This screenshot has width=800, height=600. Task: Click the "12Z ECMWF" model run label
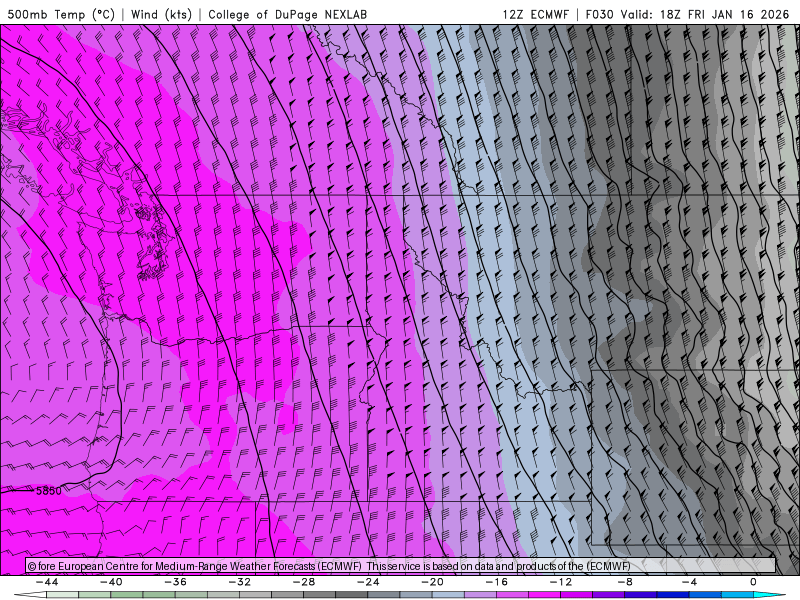tap(535, 14)
